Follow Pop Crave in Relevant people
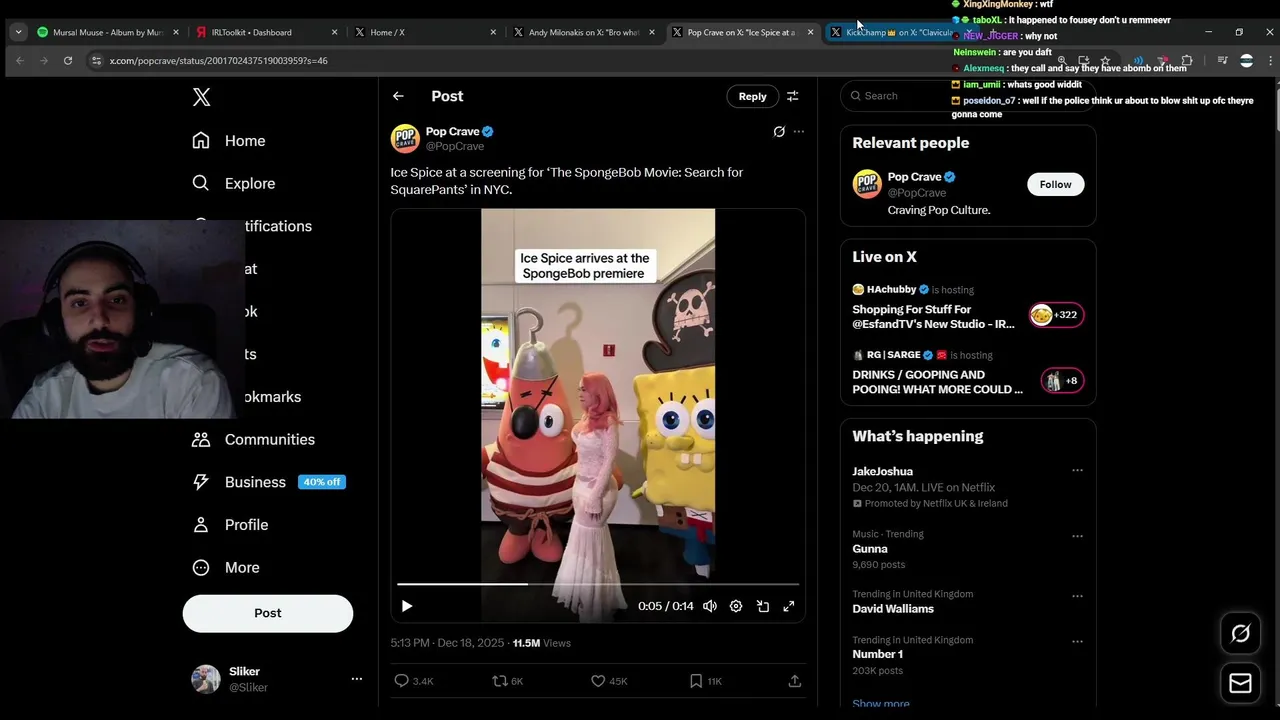Image resolution: width=1280 pixels, height=720 pixels. [x=1055, y=184]
